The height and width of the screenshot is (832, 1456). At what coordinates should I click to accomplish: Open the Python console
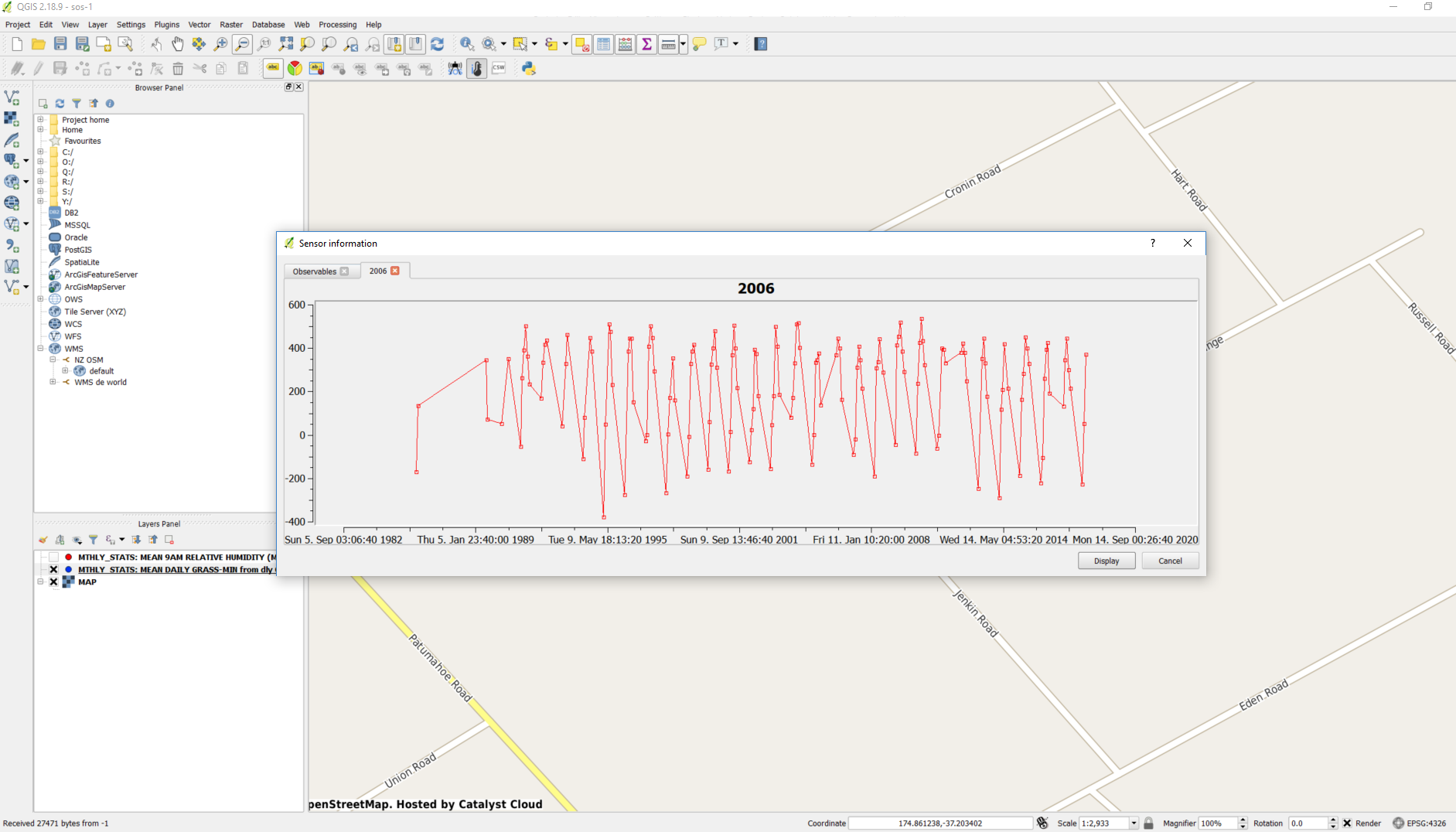(x=529, y=69)
